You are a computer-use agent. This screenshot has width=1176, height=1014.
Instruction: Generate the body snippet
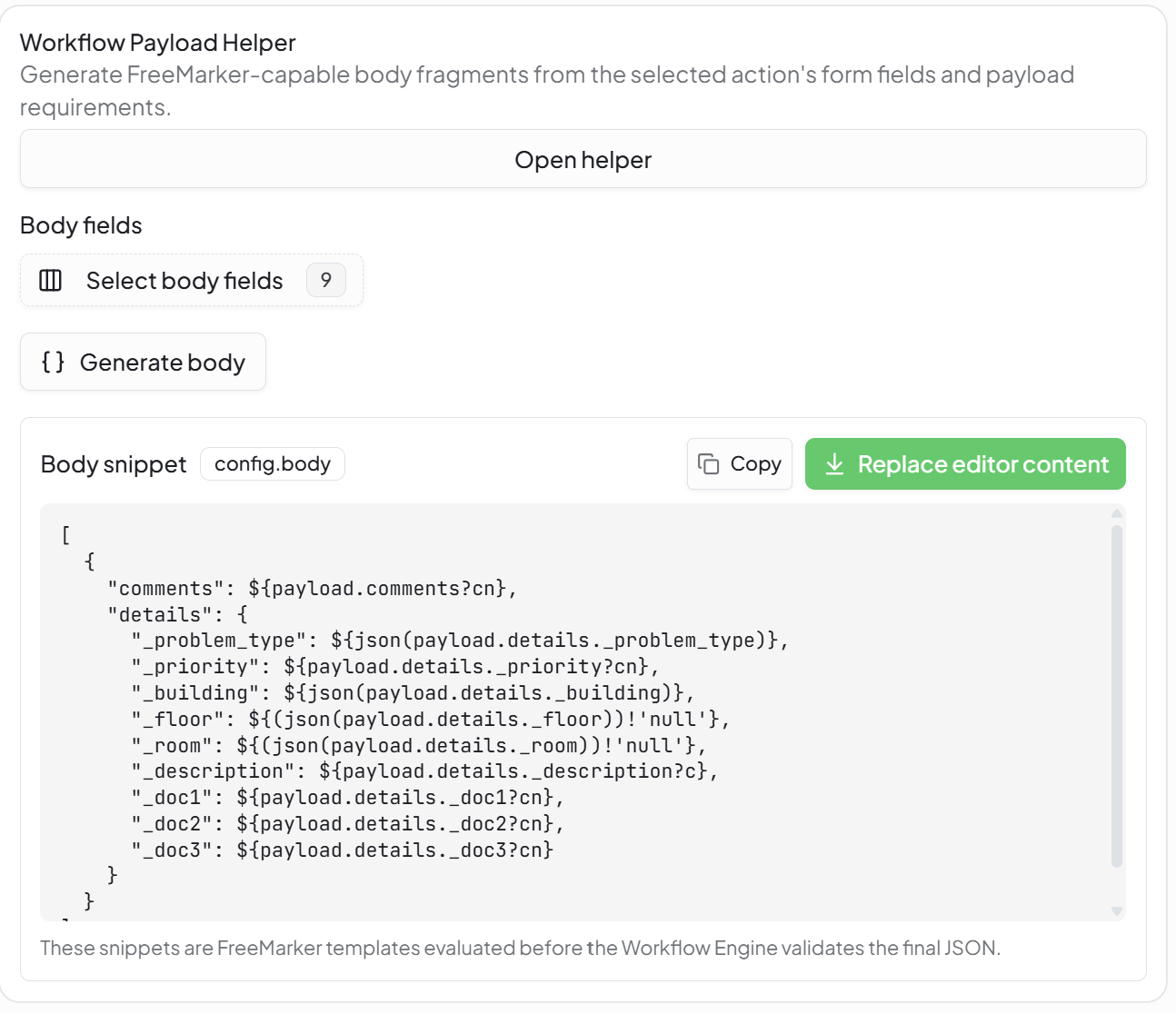click(x=143, y=362)
